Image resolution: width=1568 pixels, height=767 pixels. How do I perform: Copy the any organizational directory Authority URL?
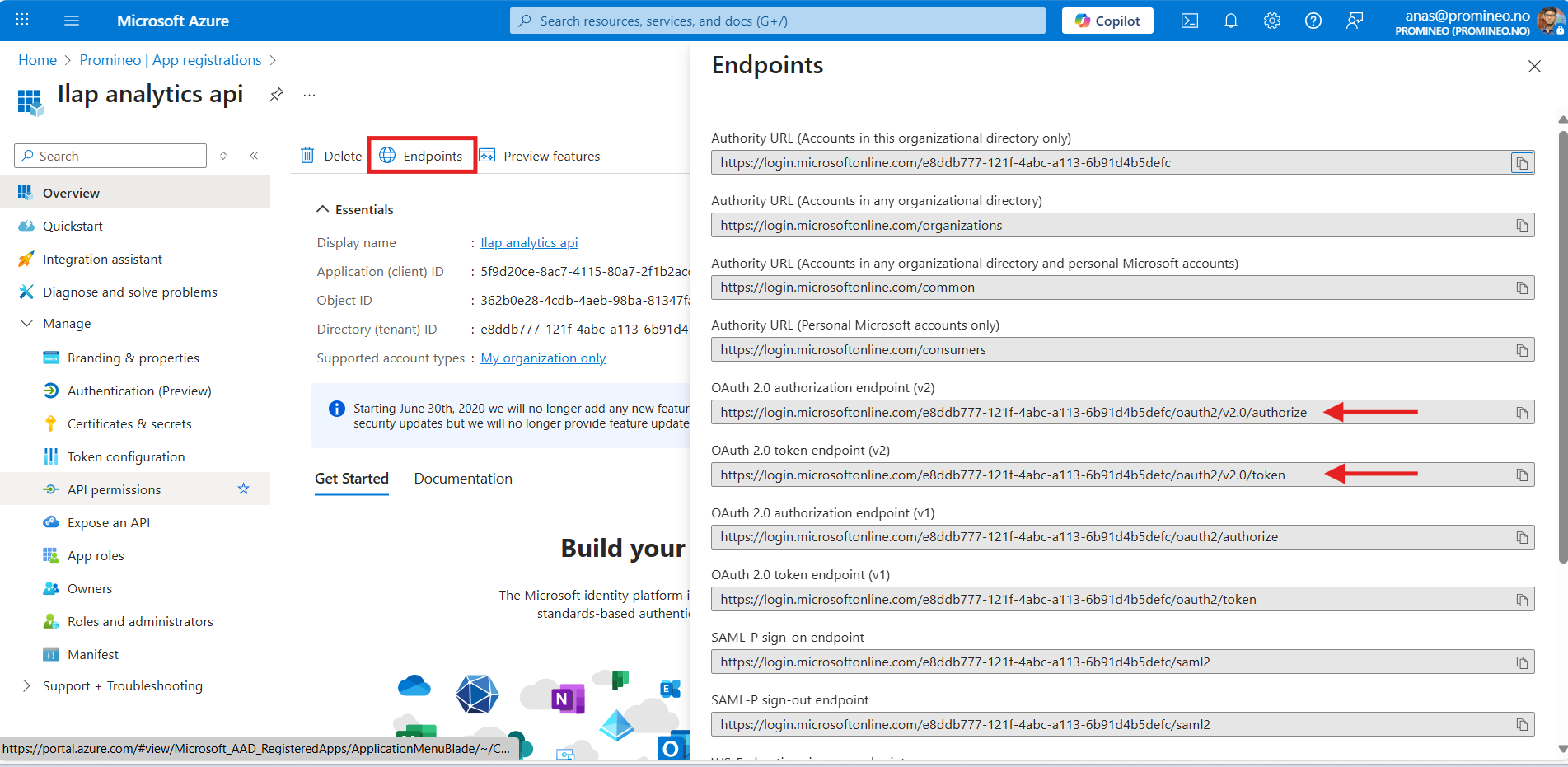coord(1522,226)
